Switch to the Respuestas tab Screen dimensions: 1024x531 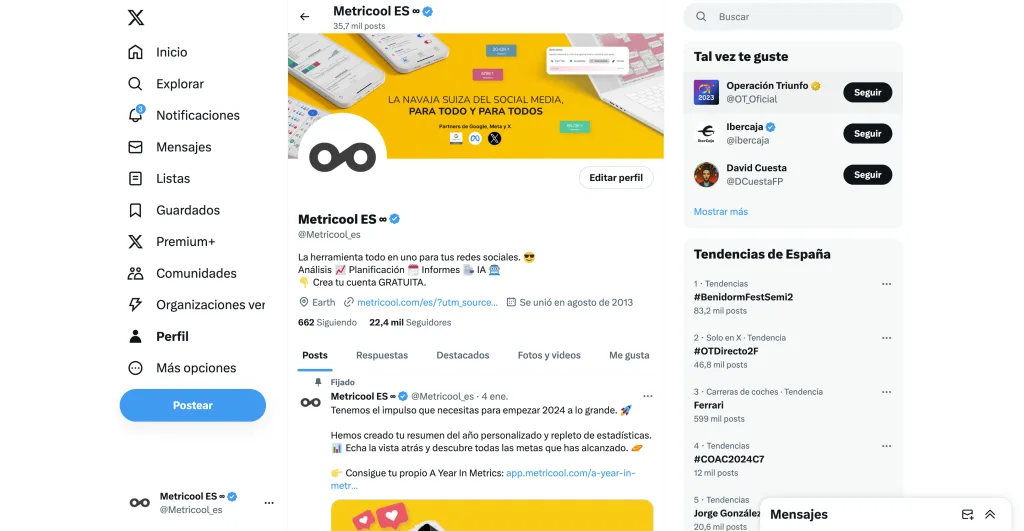click(382, 355)
